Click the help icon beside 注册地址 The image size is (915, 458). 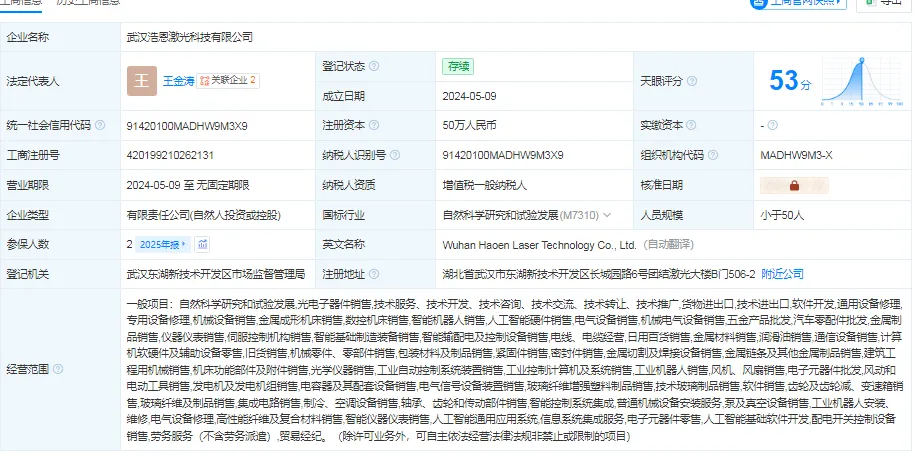tap(374, 274)
